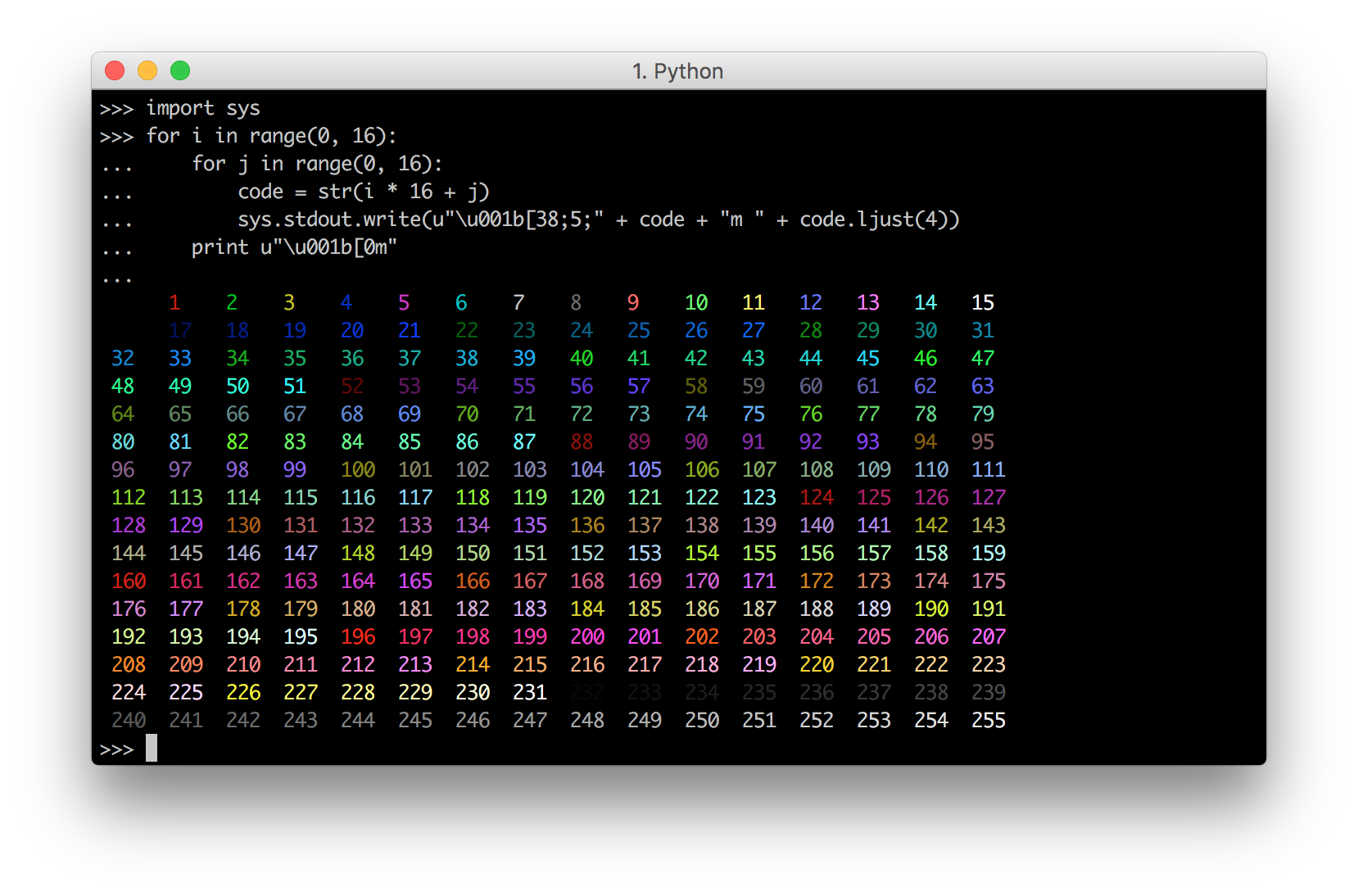Select the "1. Python" title bar
The width and height of the screenshot is (1358, 896).
(x=680, y=70)
